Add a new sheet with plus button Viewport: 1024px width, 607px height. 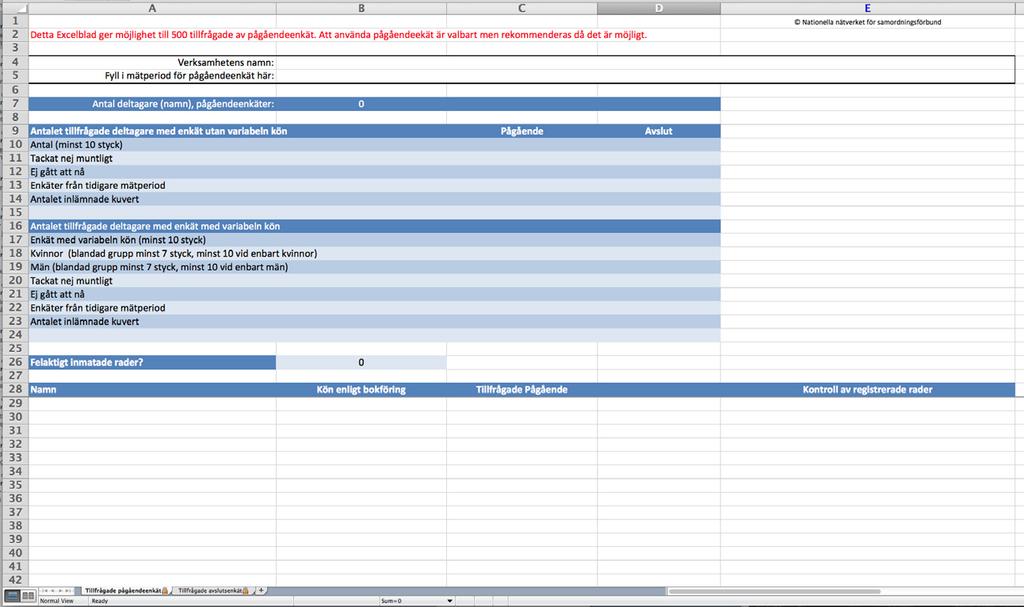click(261, 590)
